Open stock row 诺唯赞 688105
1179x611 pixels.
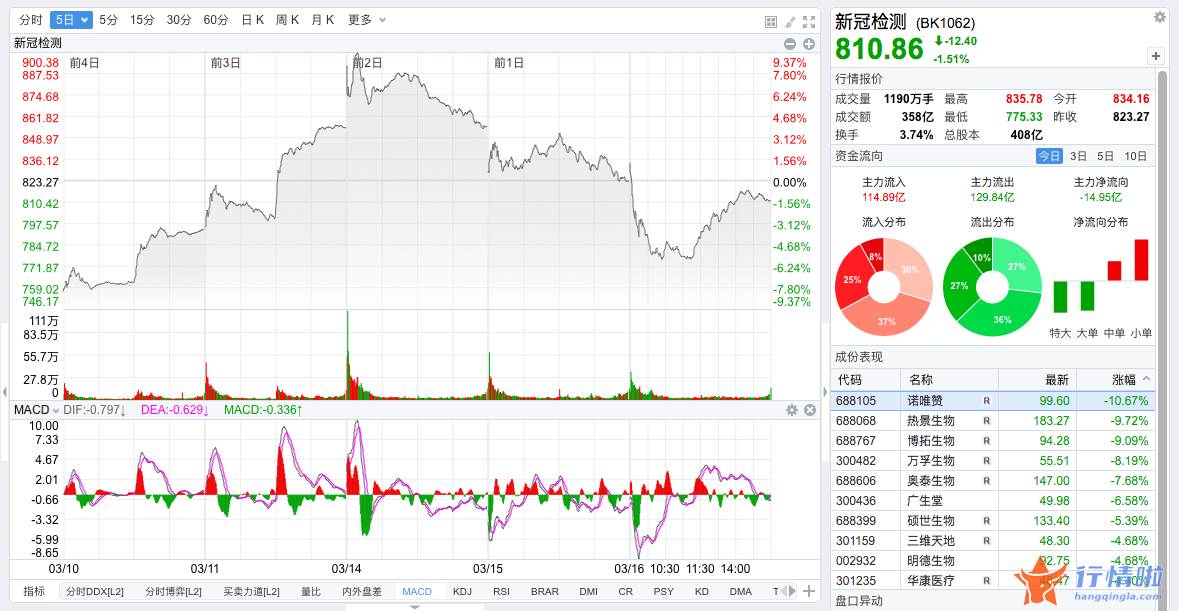pos(993,401)
